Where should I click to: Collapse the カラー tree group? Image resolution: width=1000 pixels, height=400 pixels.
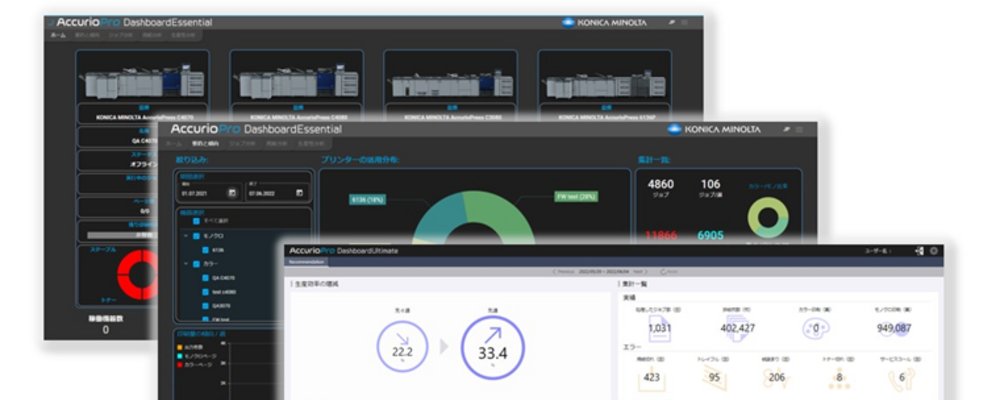click(x=184, y=265)
